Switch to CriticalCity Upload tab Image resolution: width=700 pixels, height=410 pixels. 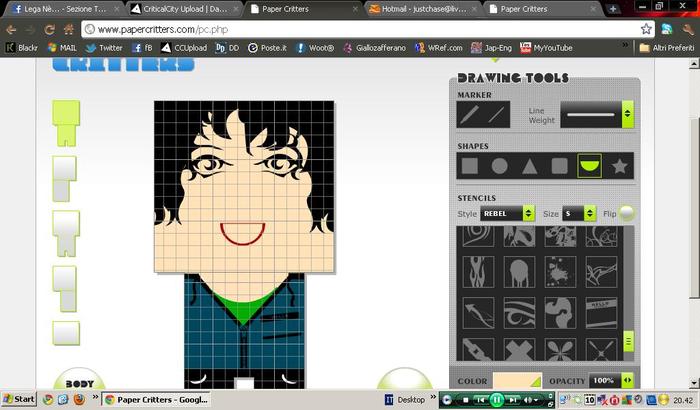tap(184, 9)
